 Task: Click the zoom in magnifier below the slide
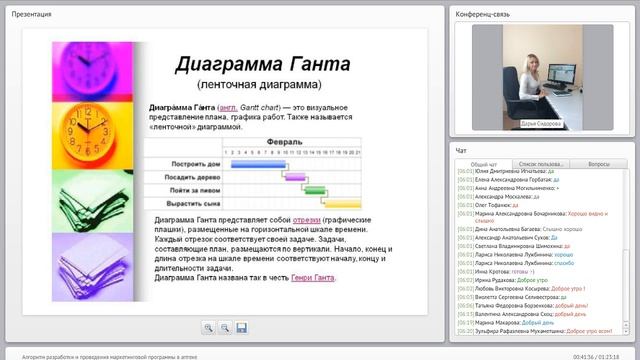(208, 328)
